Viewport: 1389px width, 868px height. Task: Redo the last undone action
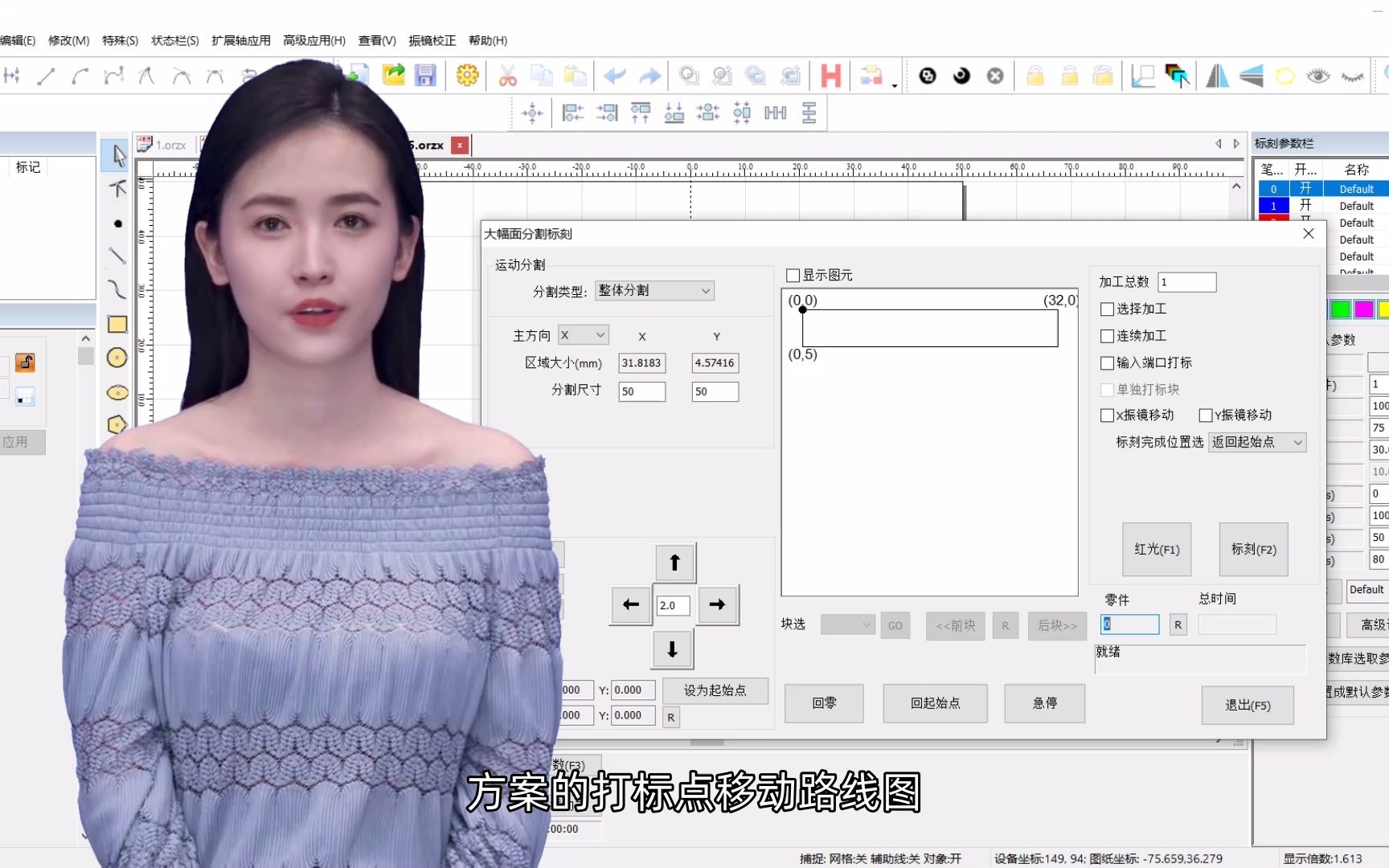click(x=649, y=75)
